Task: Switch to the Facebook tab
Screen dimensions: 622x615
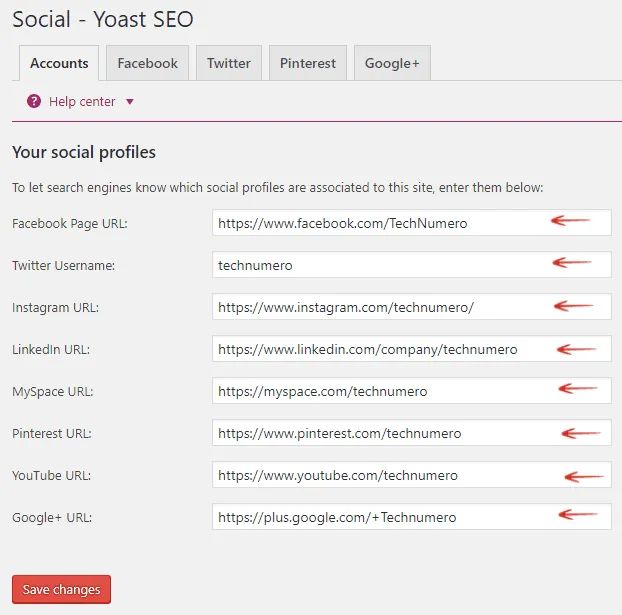Action: pyautogui.click(x=147, y=63)
